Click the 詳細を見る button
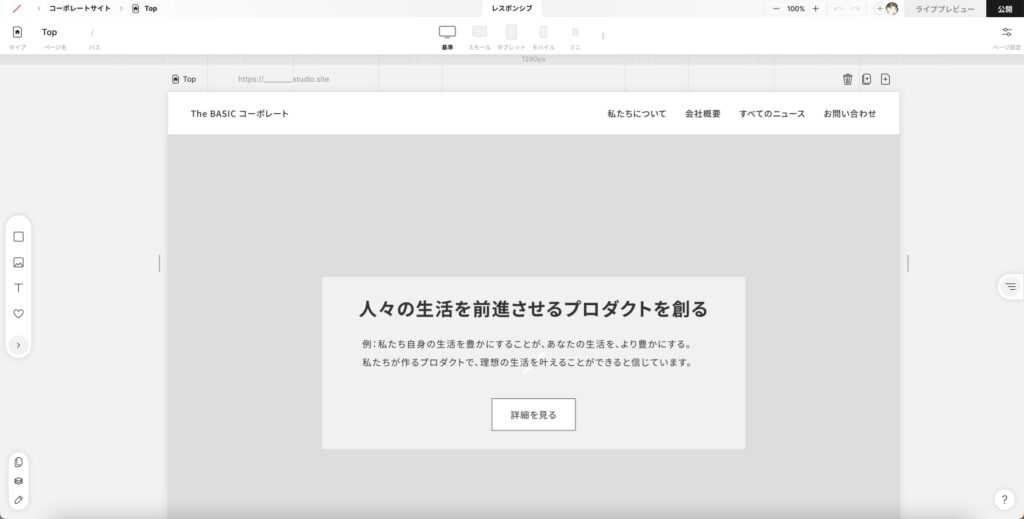Image resolution: width=1024 pixels, height=519 pixels. click(534, 415)
